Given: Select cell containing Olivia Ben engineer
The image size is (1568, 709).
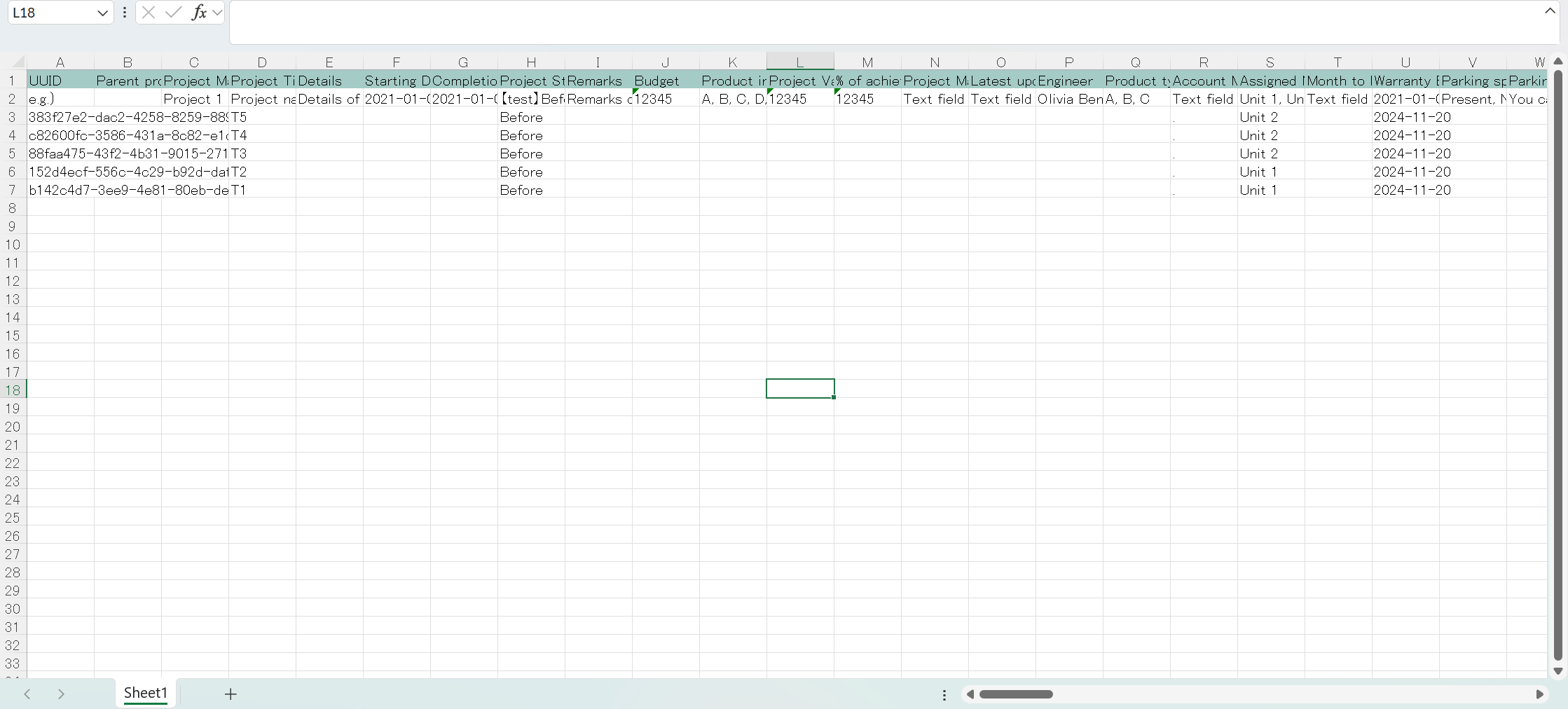Looking at the screenshot, I should [1069, 99].
